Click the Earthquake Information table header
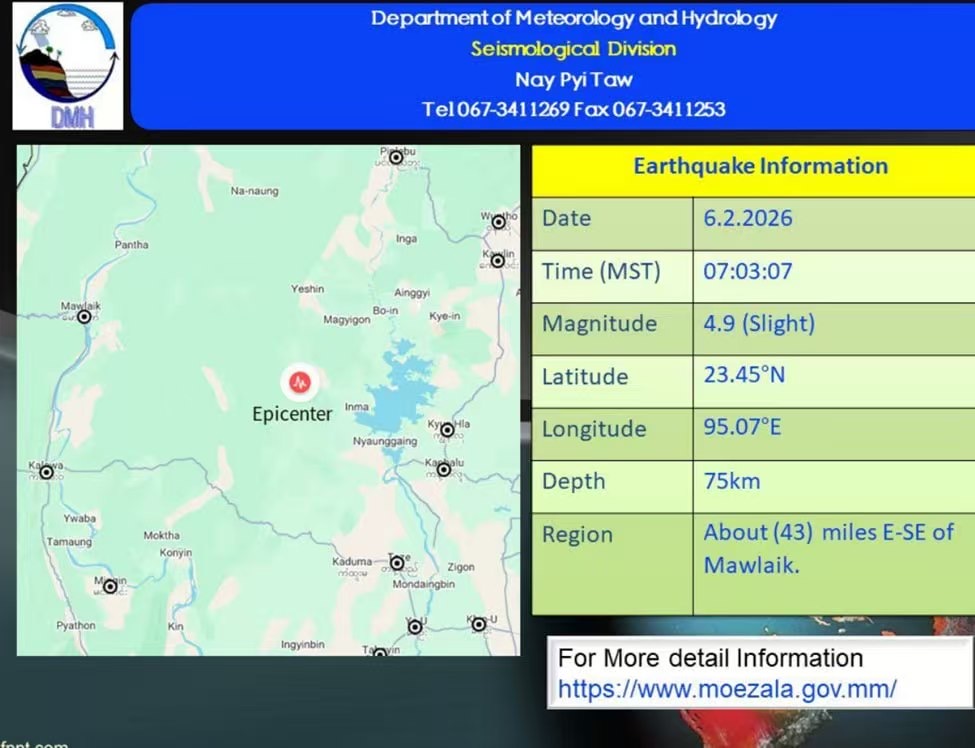This screenshot has height=748, width=975. point(759,166)
